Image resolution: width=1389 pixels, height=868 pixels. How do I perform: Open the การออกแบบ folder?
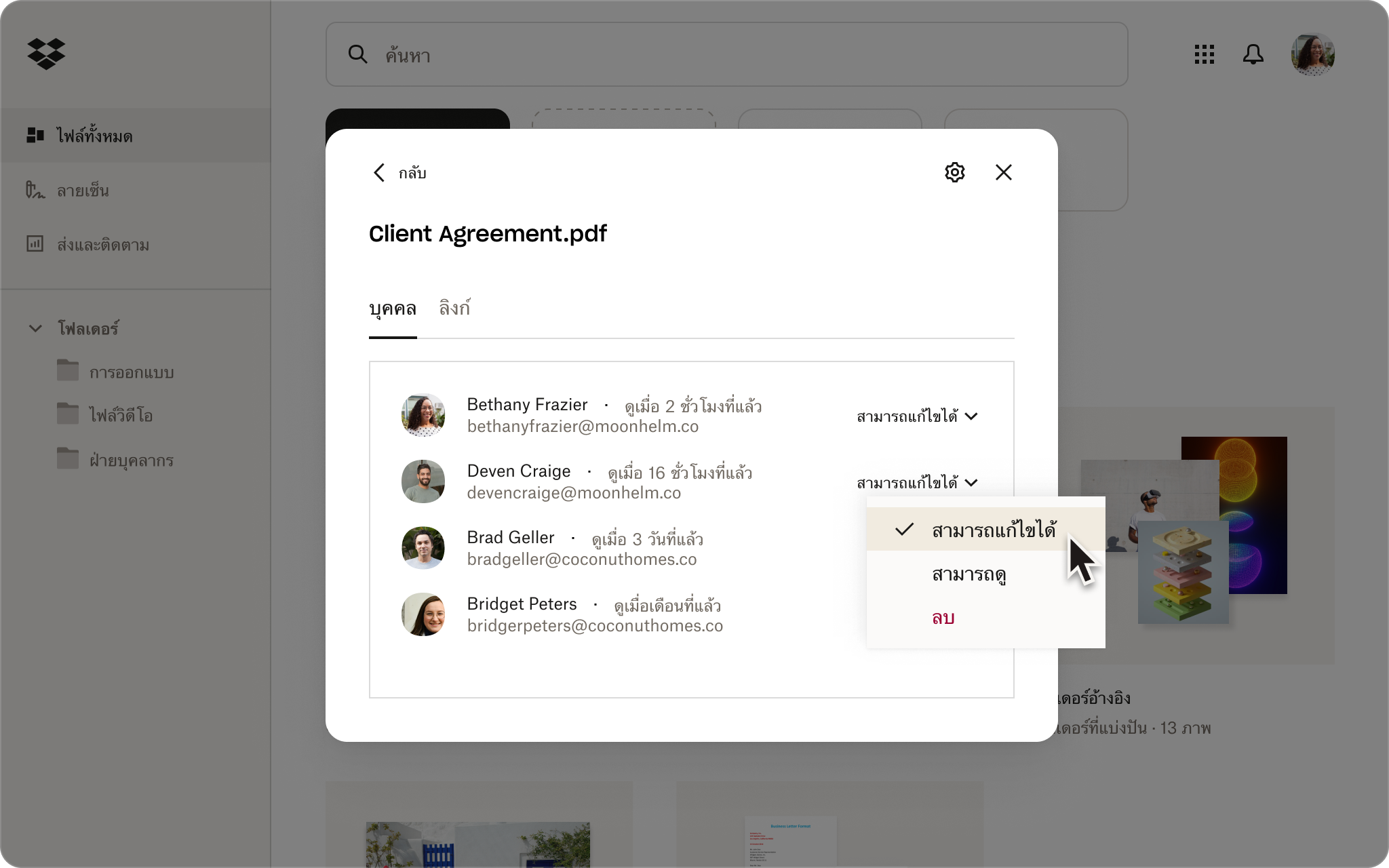coord(115,372)
